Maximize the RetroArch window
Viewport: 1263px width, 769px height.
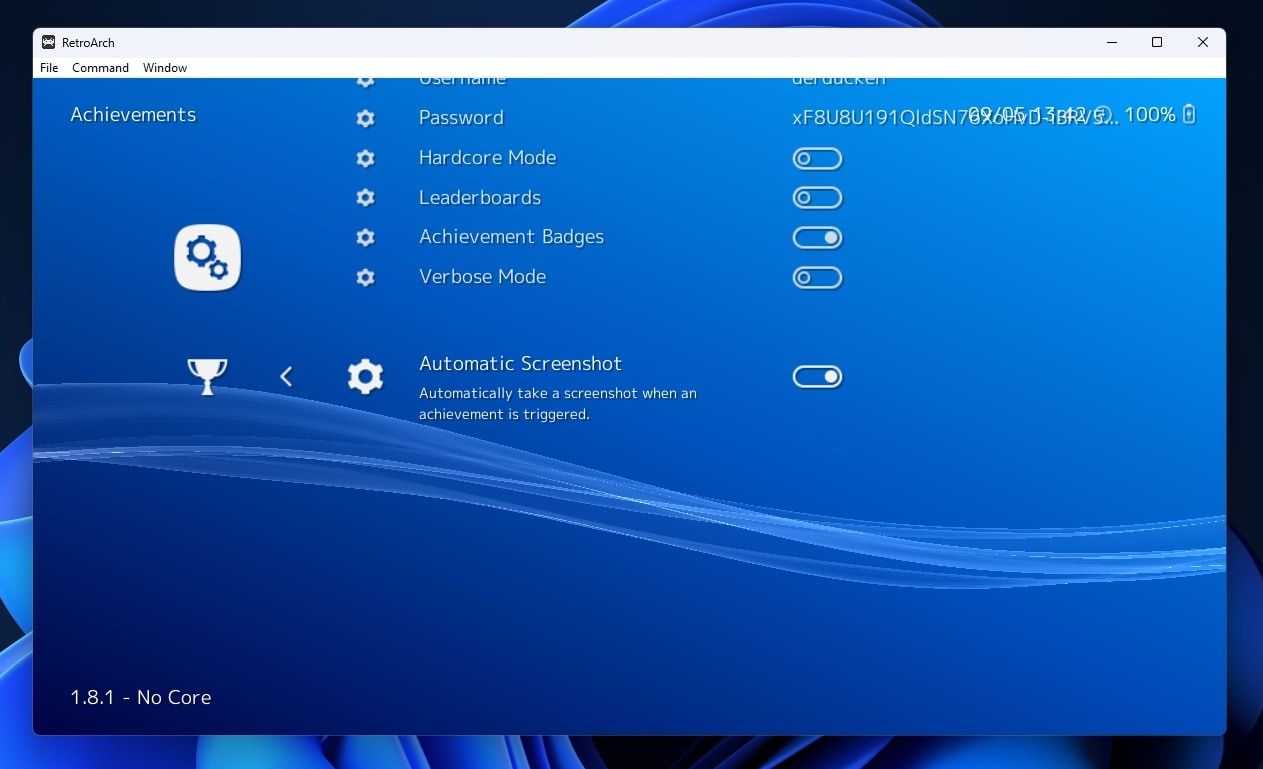[1157, 42]
